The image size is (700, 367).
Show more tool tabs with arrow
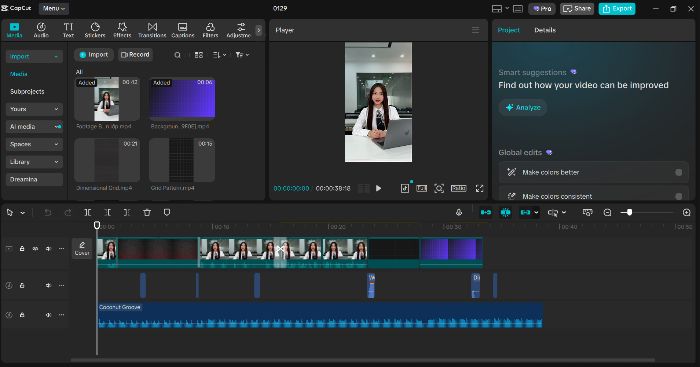pos(258,30)
